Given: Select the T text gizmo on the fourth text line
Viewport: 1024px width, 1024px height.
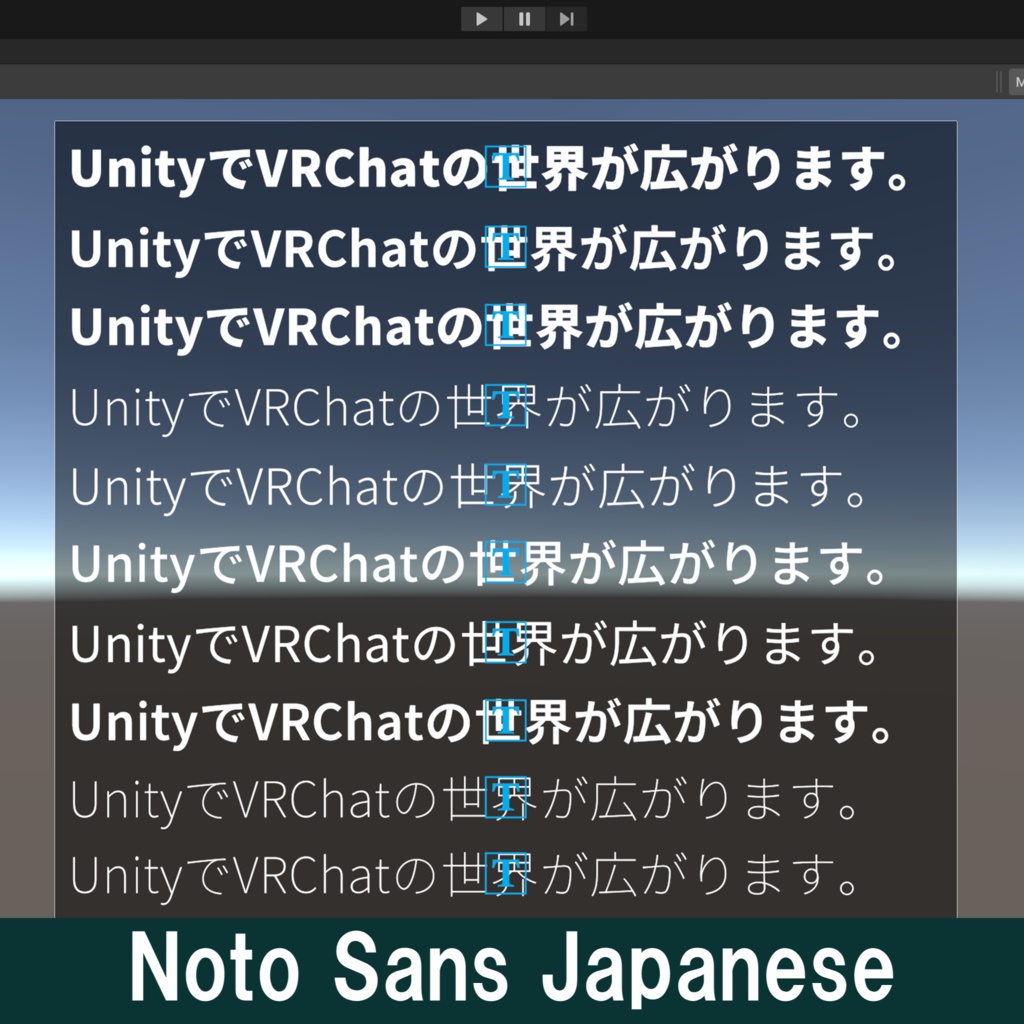Looking at the screenshot, I should click(506, 406).
